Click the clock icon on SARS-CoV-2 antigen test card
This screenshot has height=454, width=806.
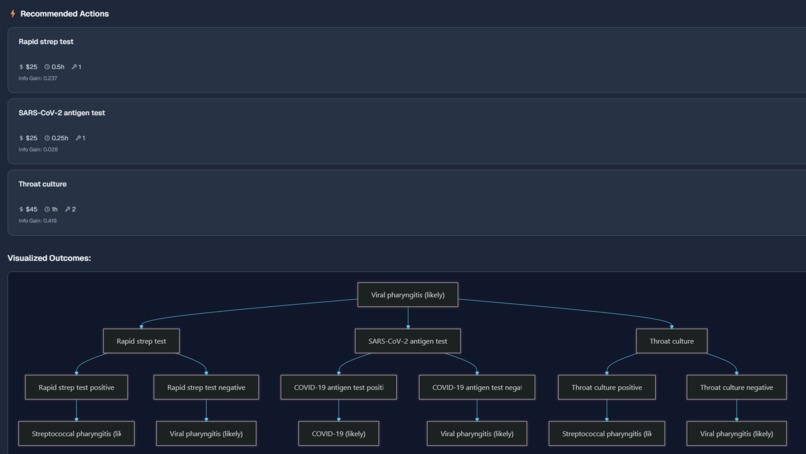(x=47, y=138)
